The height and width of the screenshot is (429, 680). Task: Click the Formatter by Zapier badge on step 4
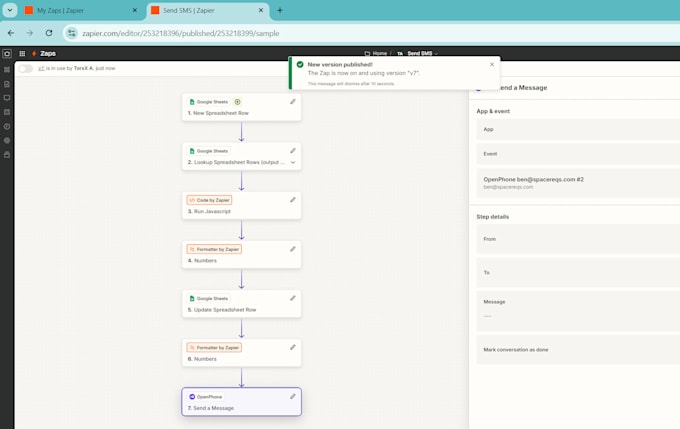click(x=214, y=249)
